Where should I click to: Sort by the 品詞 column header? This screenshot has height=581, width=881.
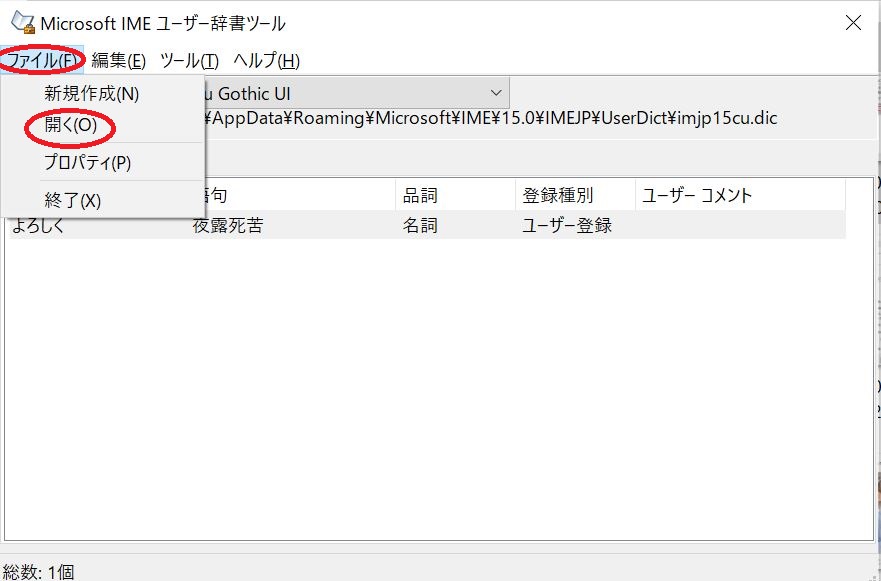[x=455, y=195]
